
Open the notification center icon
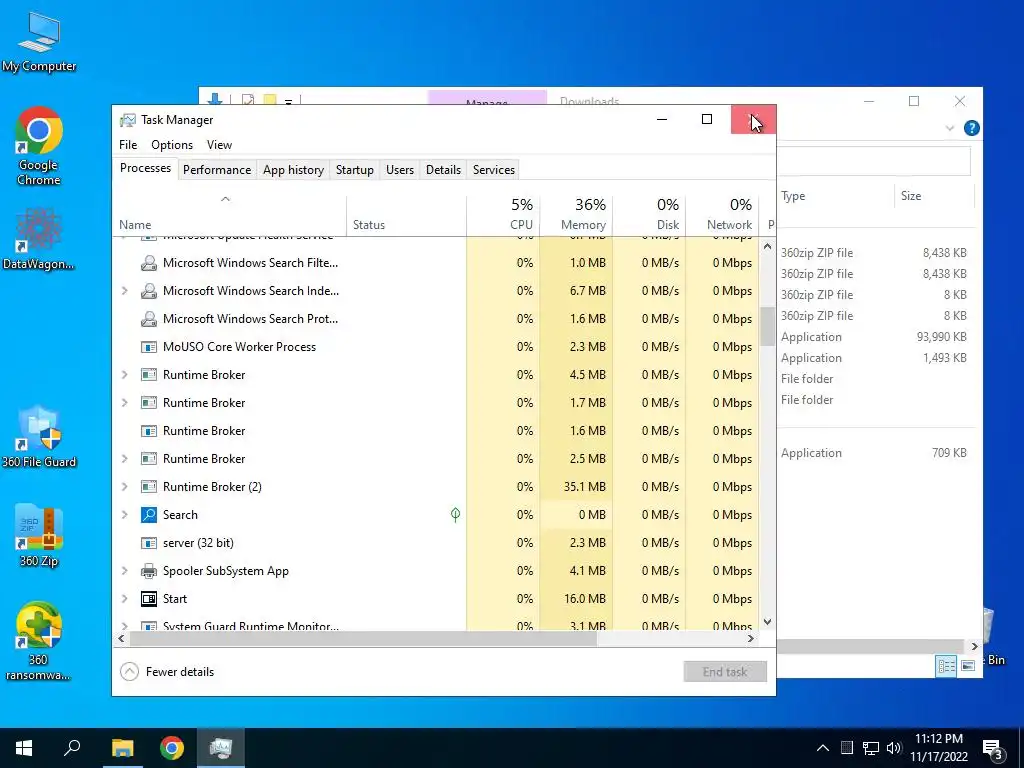(992, 749)
